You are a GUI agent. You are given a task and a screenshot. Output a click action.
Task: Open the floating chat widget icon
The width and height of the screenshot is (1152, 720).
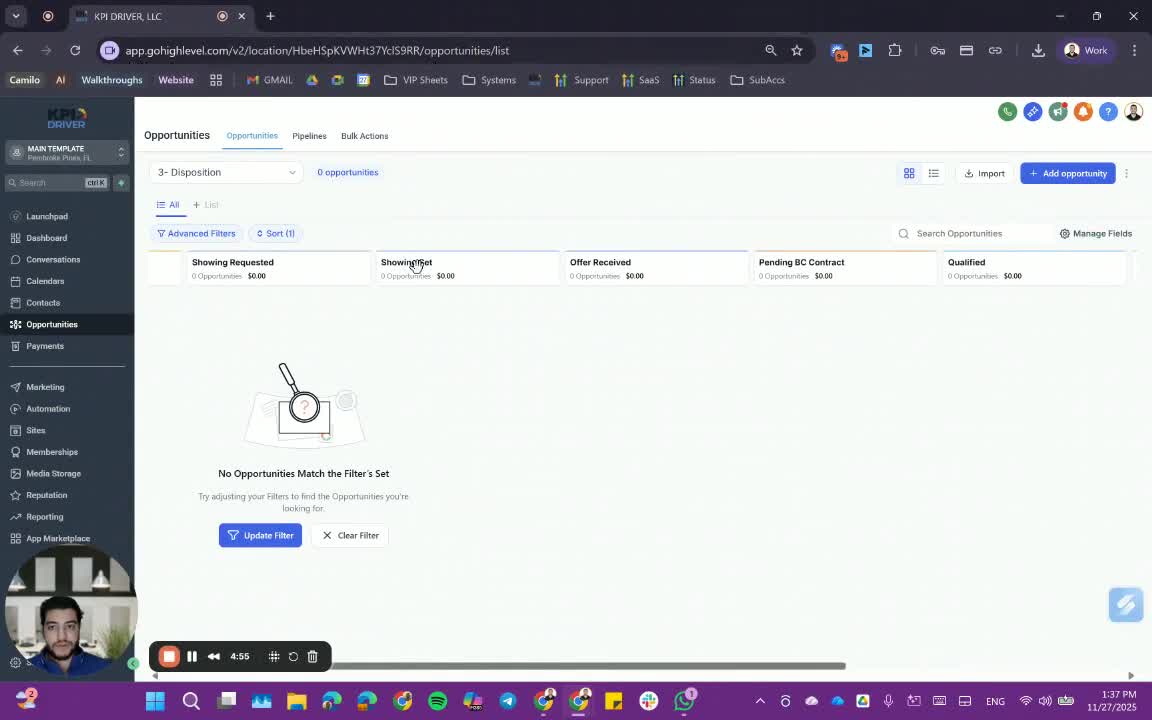tap(1126, 604)
